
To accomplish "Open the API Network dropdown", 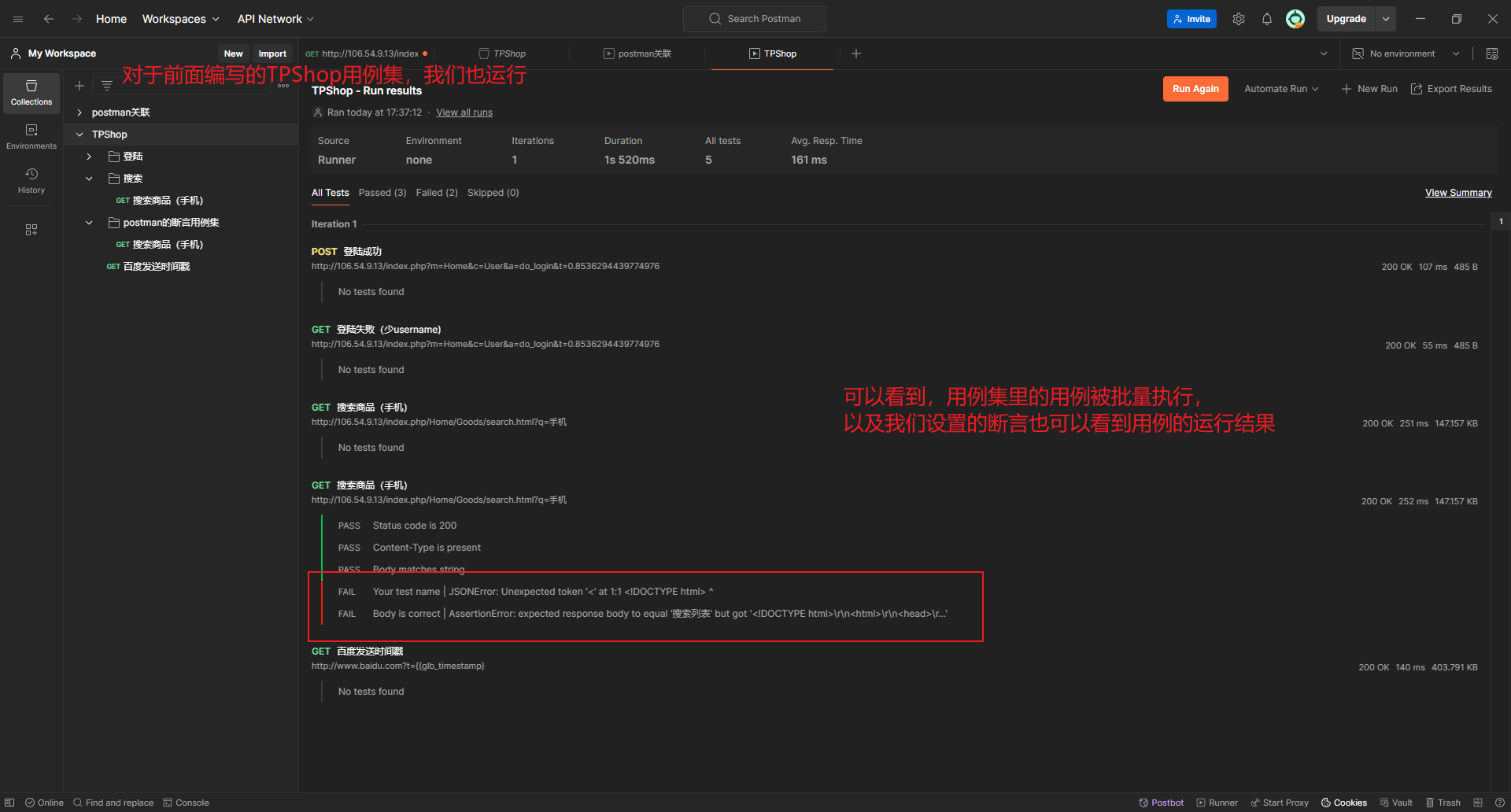I will 275,19.
